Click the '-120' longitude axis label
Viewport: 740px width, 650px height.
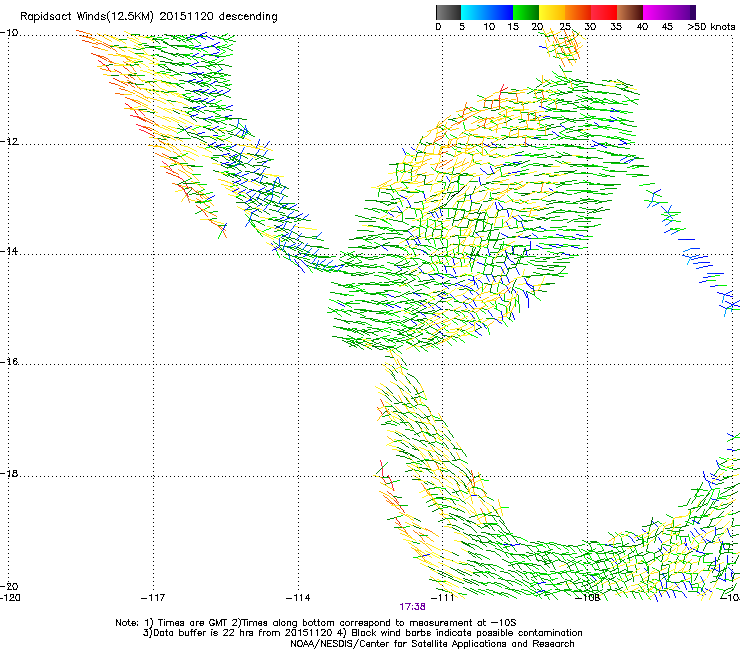pos(10,598)
